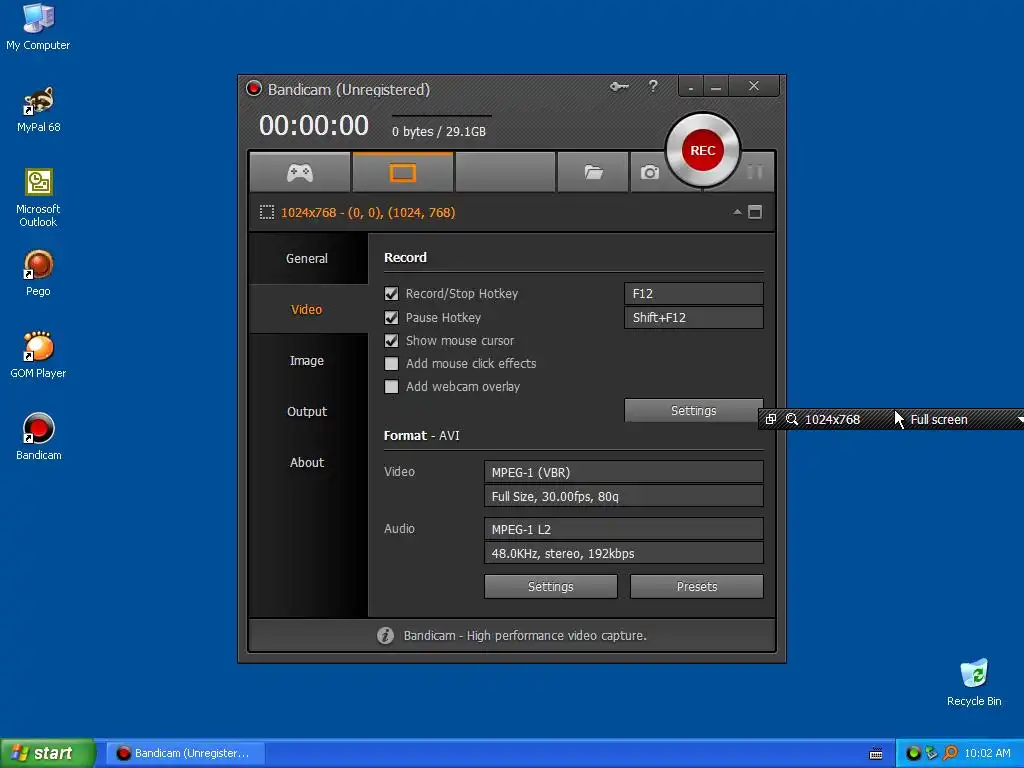Click the pause bars icon beside REC
This screenshot has height=768, width=1024.
[754, 172]
